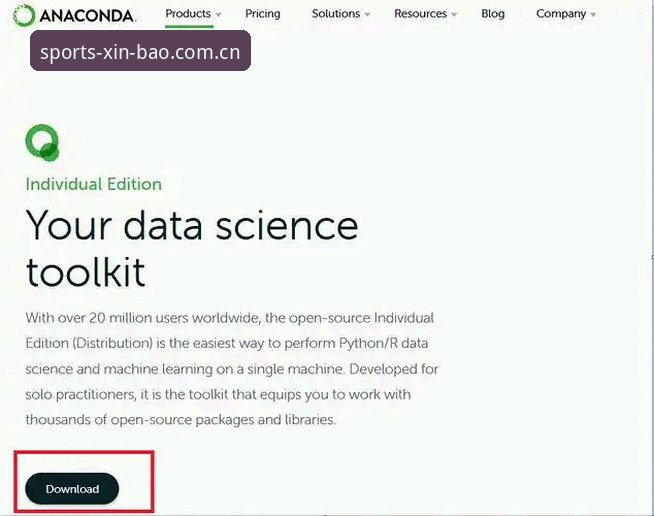Visit the Blog link
654x516 pixels.
pyautogui.click(x=493, y=14)
